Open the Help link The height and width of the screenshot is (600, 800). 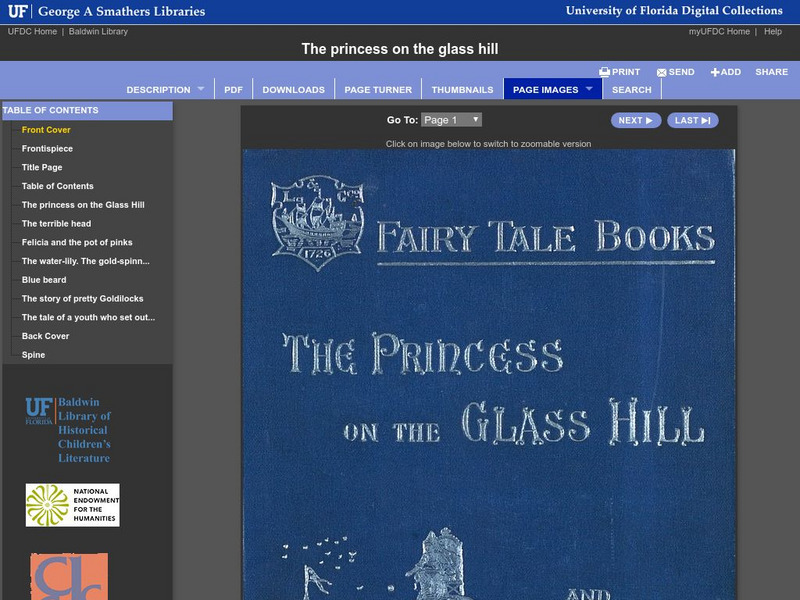pyautogui.click(x=772, y=32)
